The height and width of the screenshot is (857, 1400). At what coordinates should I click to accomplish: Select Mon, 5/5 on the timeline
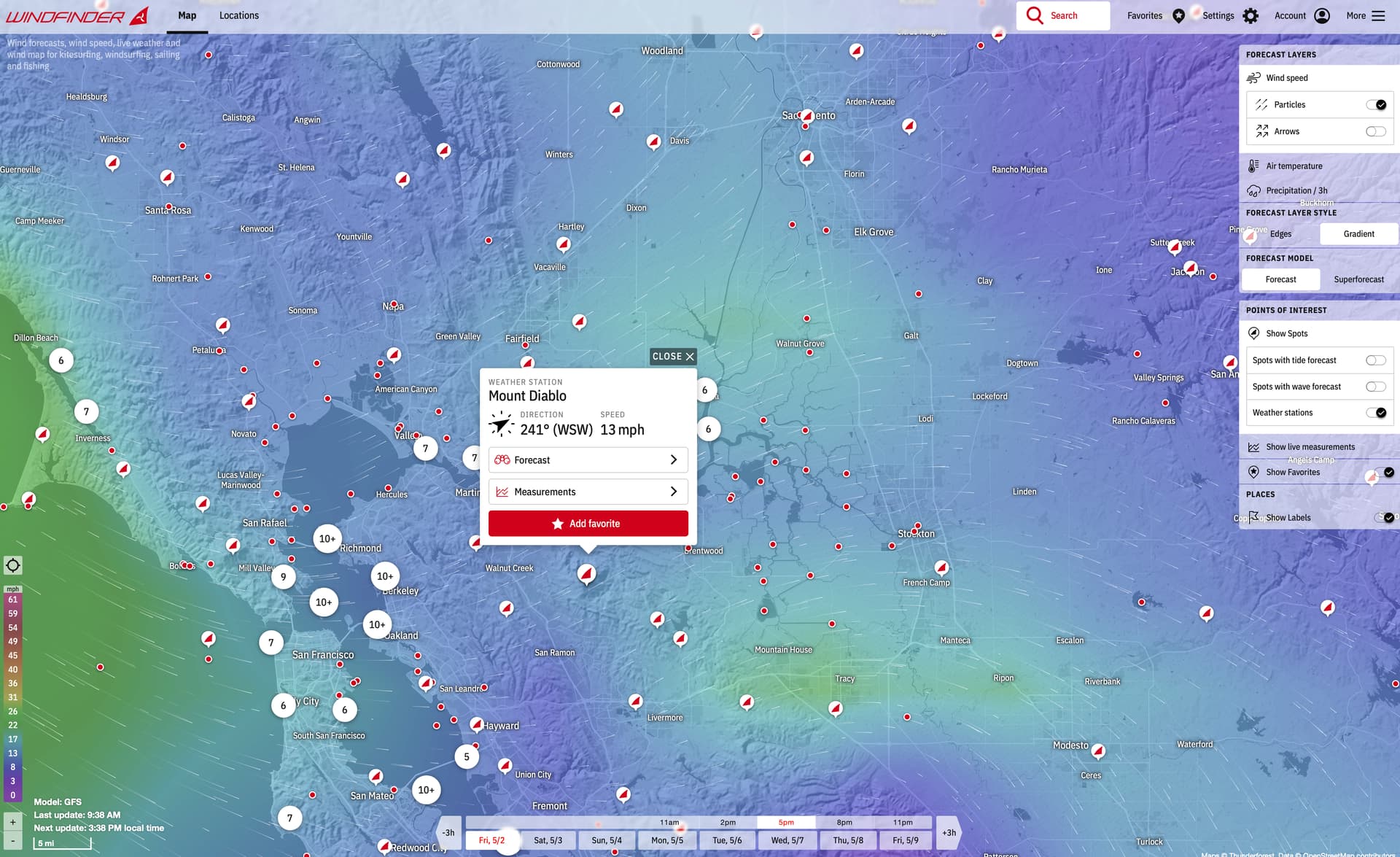pyautogui.click(x=667, y=840)
